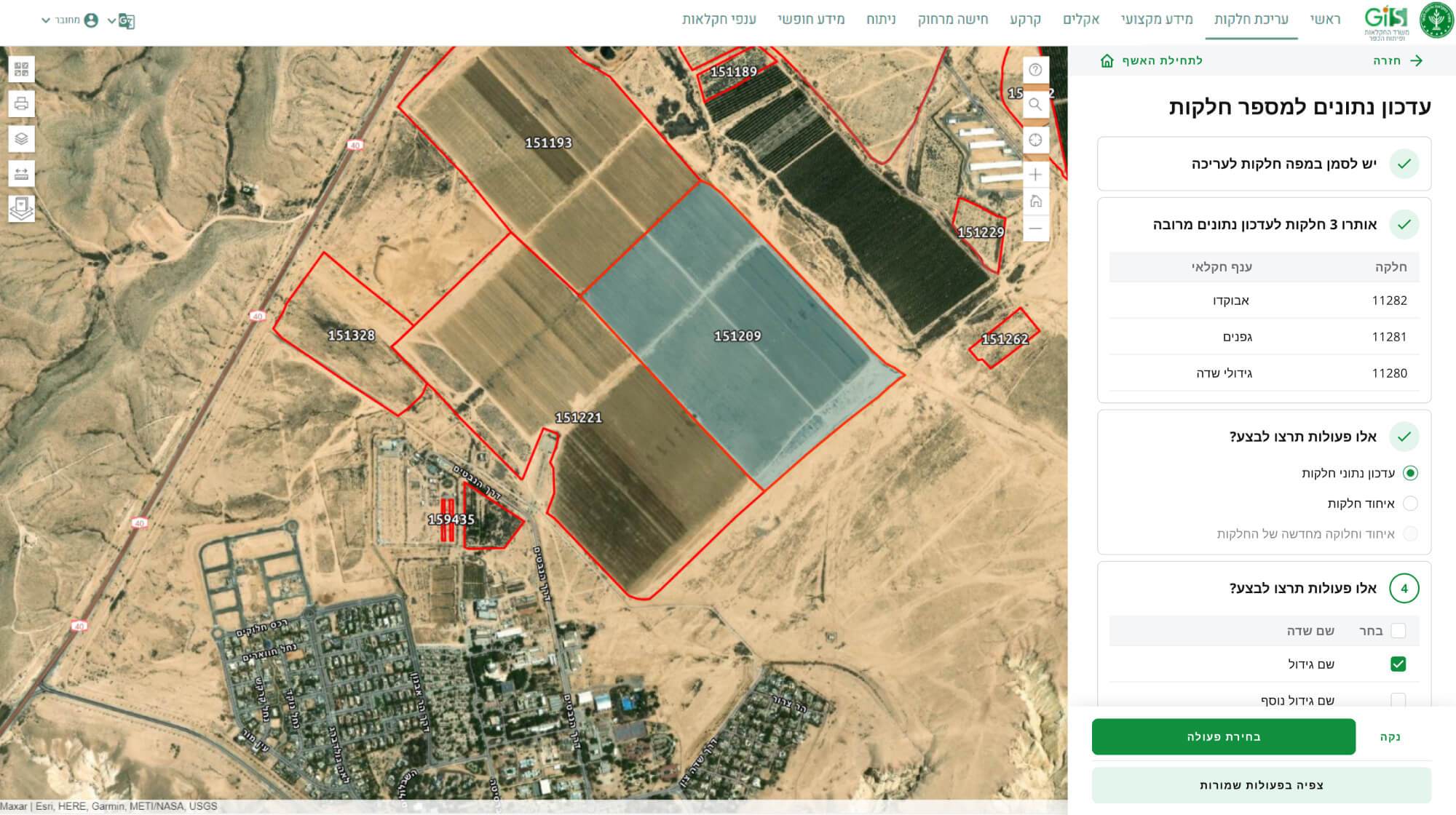Open the basemap gallery grid icon
Viewport: 1456px width, 815px height.
[x=21, y=69]
